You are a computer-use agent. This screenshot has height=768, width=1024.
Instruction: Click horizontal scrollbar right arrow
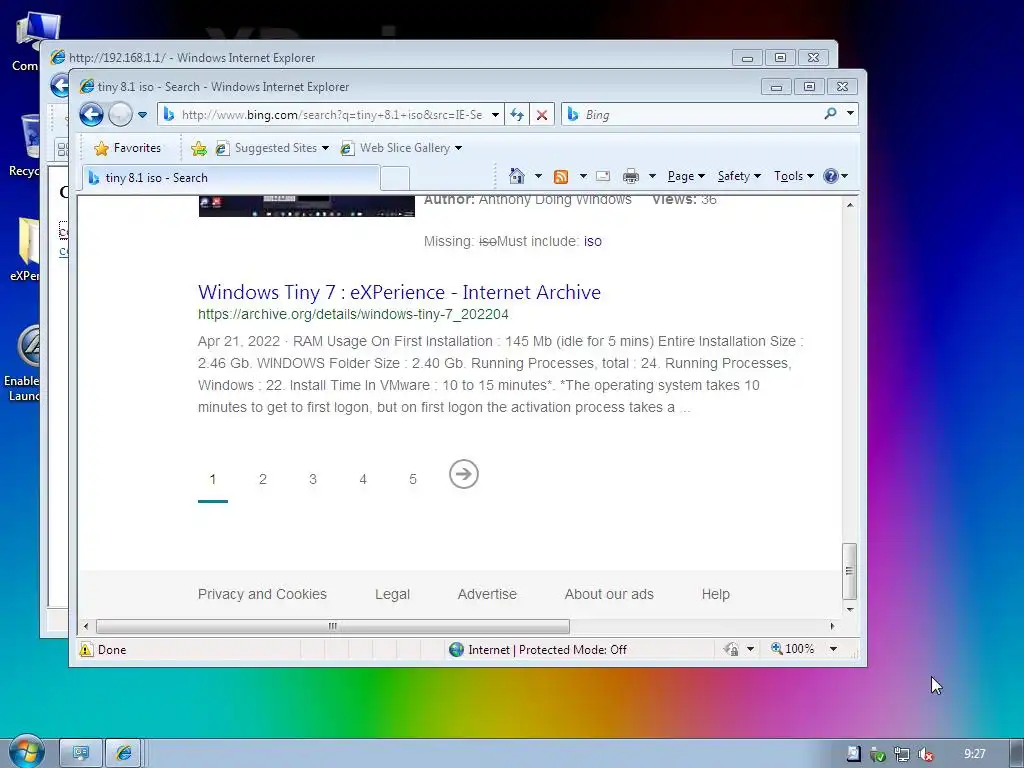832,626
